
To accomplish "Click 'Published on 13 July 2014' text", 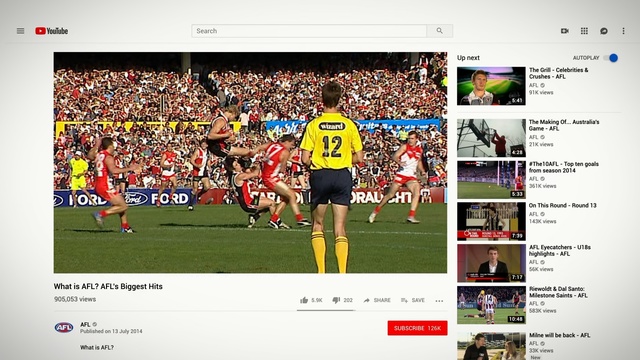I will click(x=111, y=331).
